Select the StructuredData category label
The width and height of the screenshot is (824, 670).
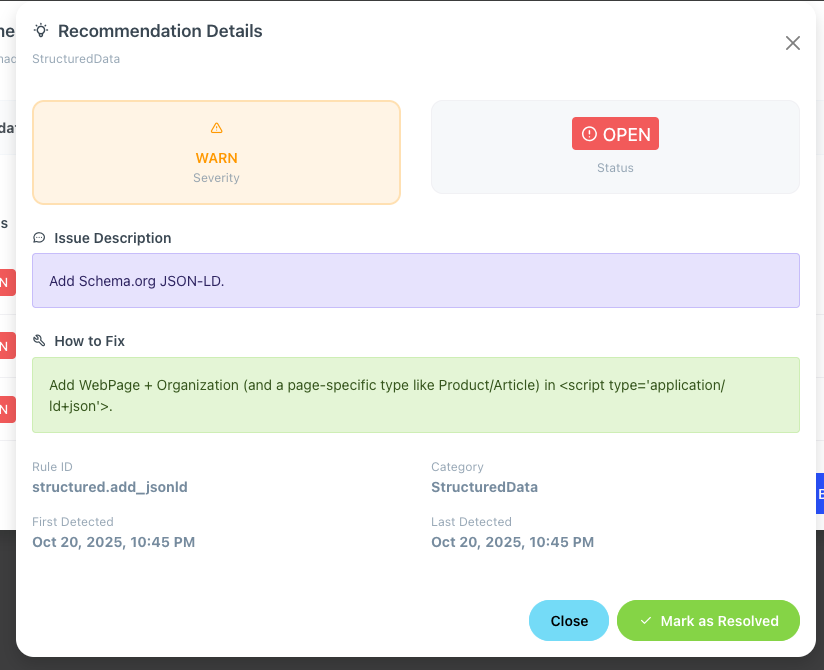click(484, 487)
